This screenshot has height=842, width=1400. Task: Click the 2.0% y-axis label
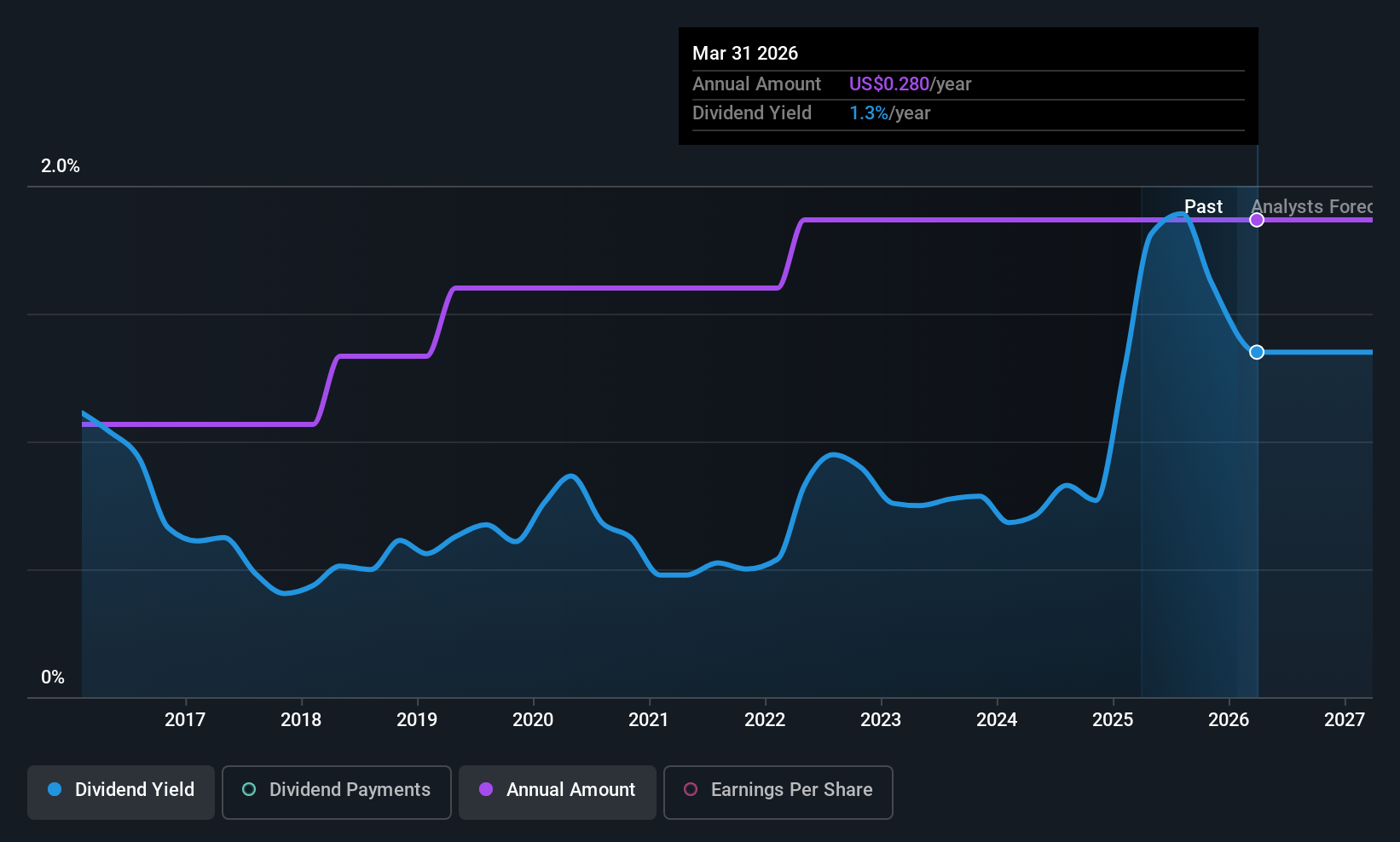61,165
